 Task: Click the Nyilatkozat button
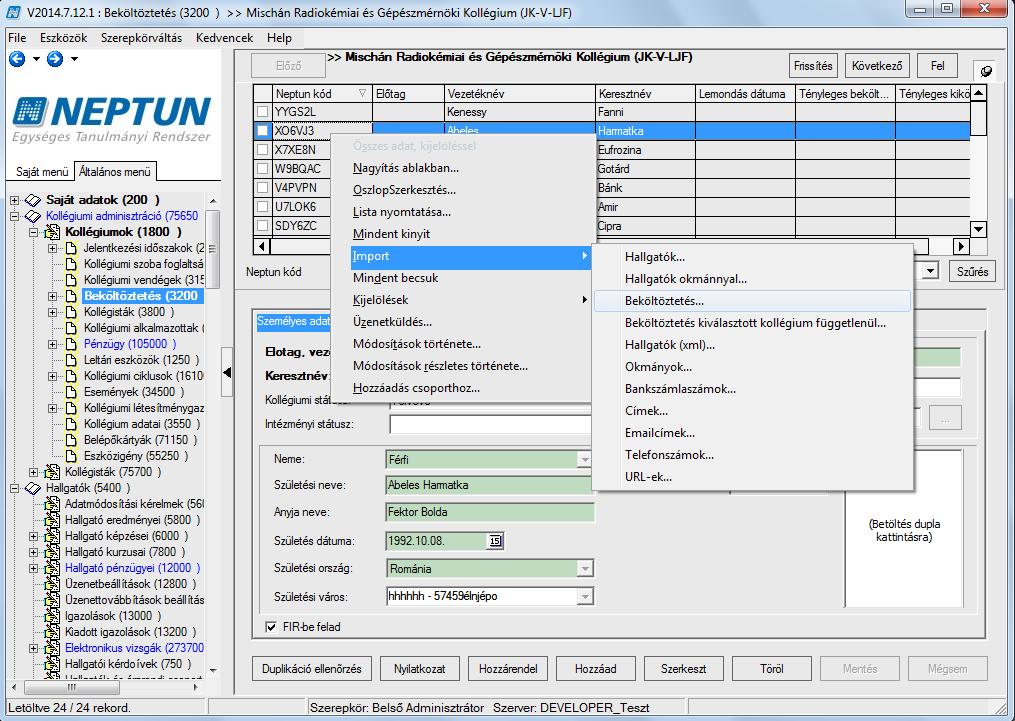419,669
